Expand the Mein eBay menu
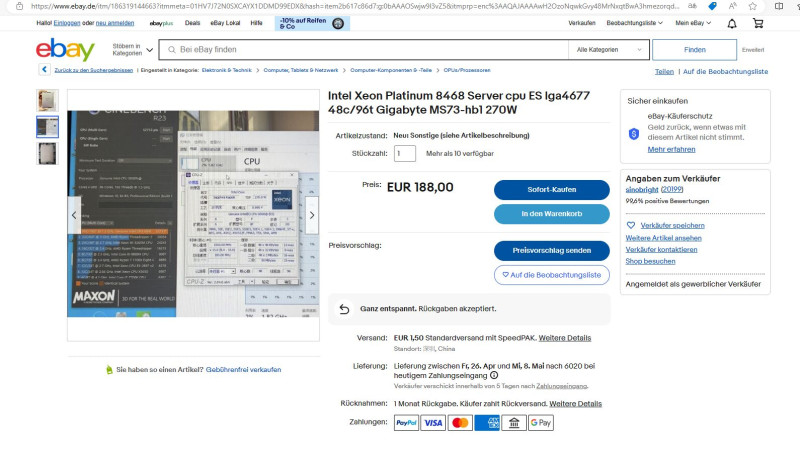800x457 pixels. click(x=693, y=23)
